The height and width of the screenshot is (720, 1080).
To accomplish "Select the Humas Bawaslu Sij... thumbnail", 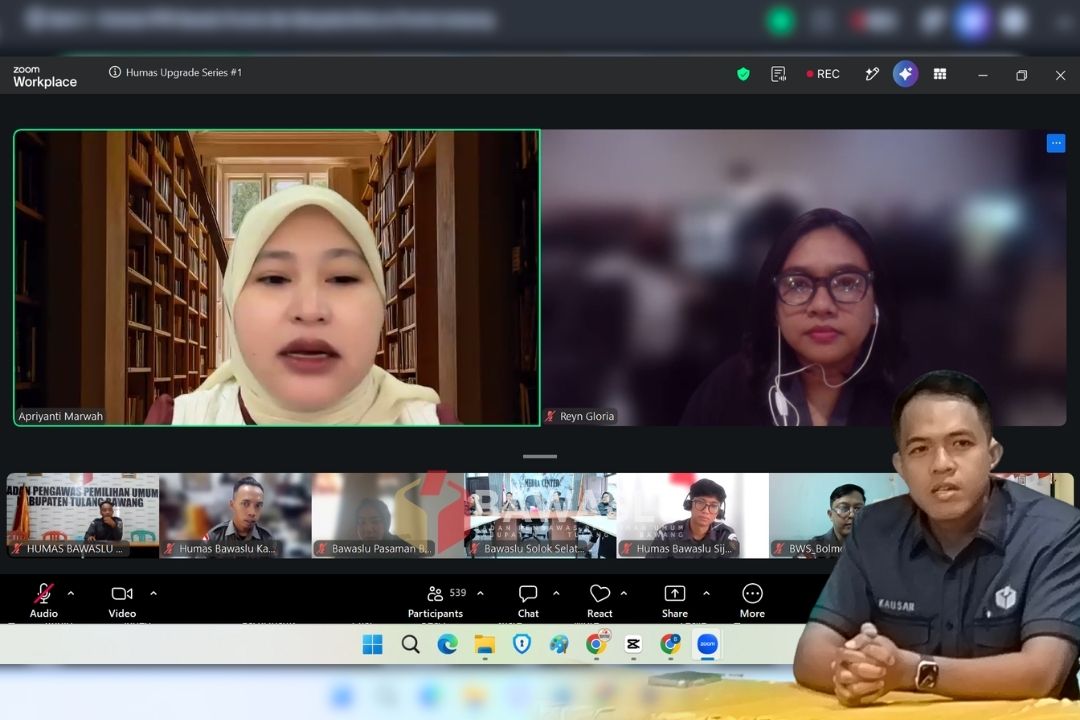I will click(693, 515).
